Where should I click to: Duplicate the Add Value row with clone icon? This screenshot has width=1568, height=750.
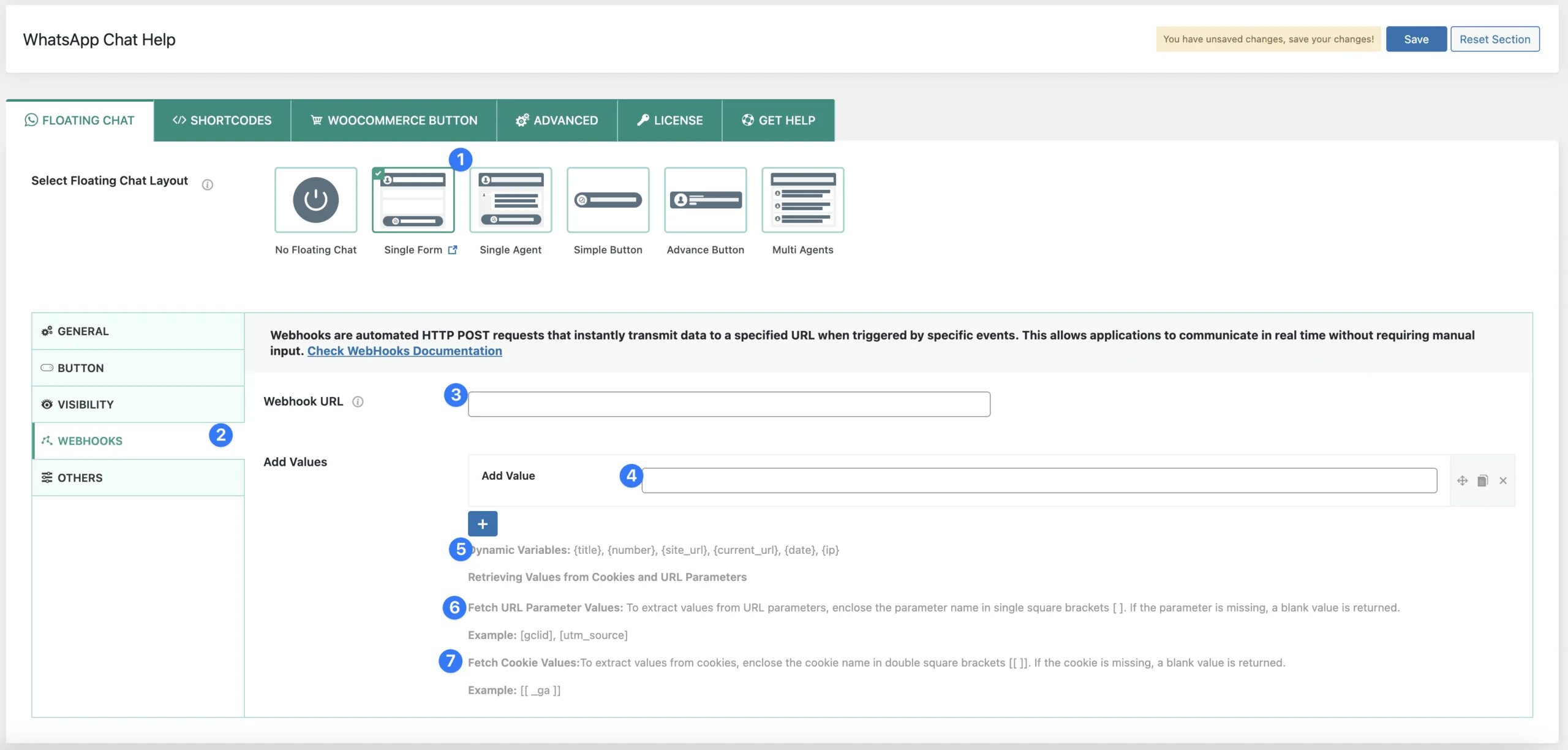click(x=1482, y=480)
